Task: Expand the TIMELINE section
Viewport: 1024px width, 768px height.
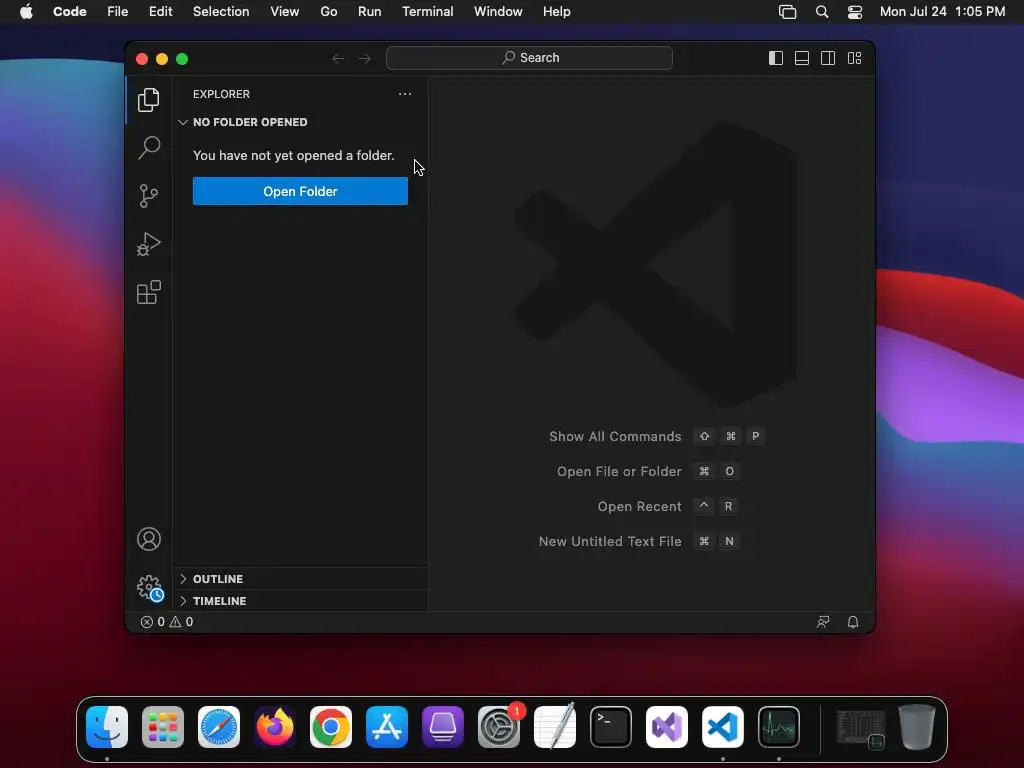Action: (x=300, y=601)
